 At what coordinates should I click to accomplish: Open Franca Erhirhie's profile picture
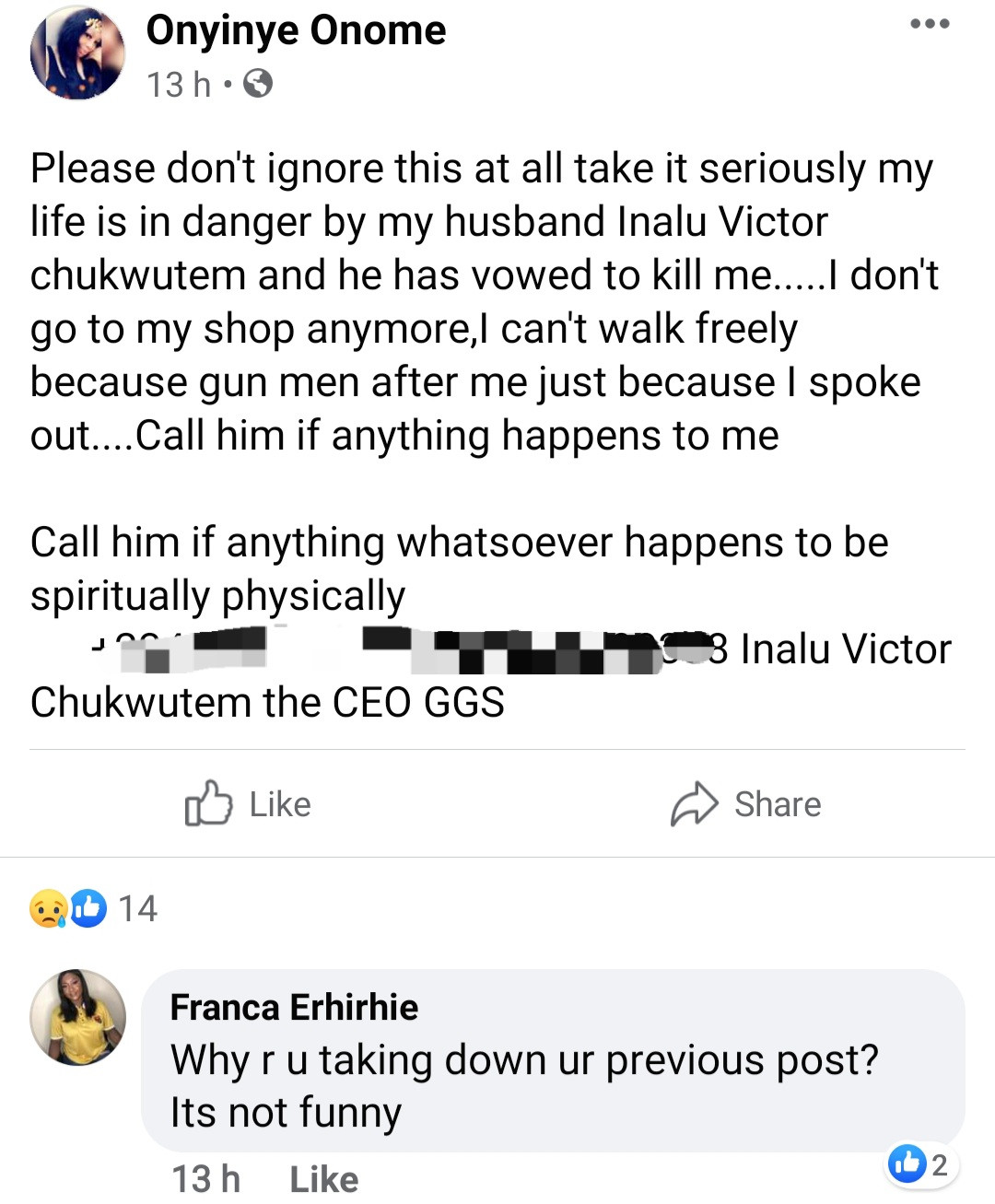click(78, 1017)
